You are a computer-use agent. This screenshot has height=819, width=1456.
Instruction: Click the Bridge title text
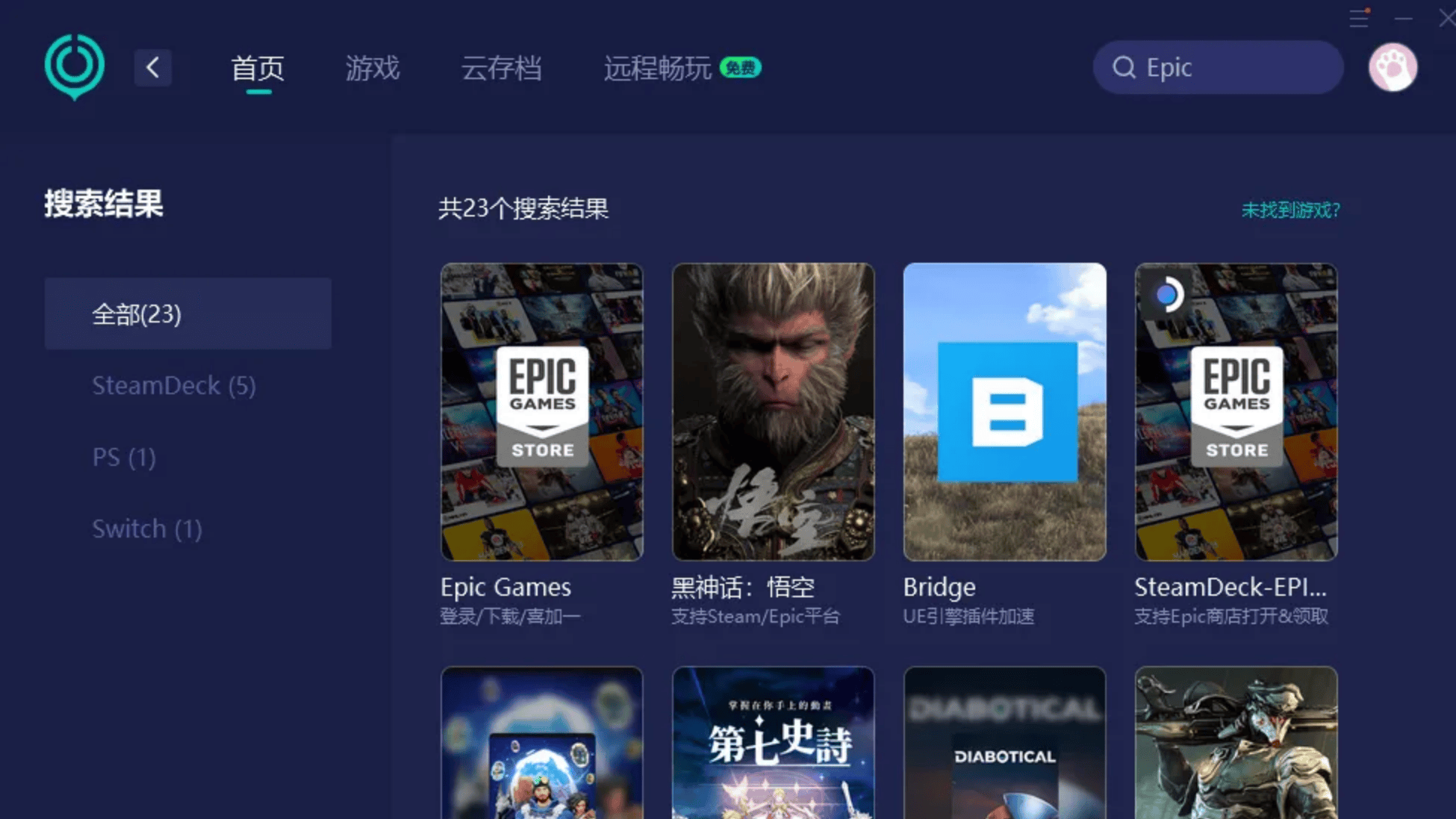click(939, 587)
